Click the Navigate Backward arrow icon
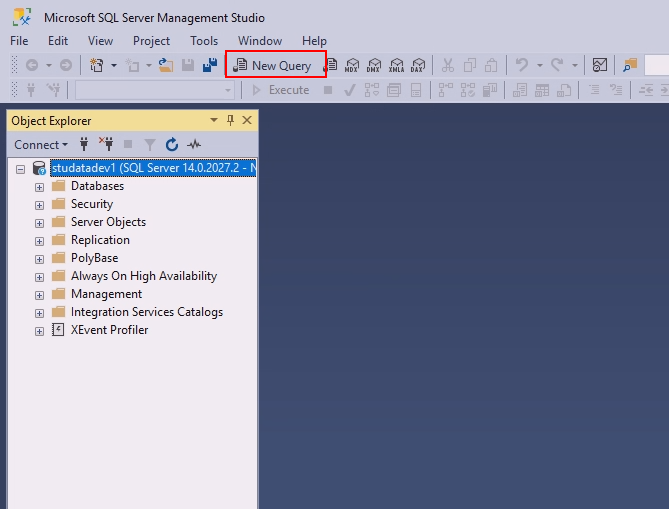The width and height of the screenshot is (669, 509). 32,65
